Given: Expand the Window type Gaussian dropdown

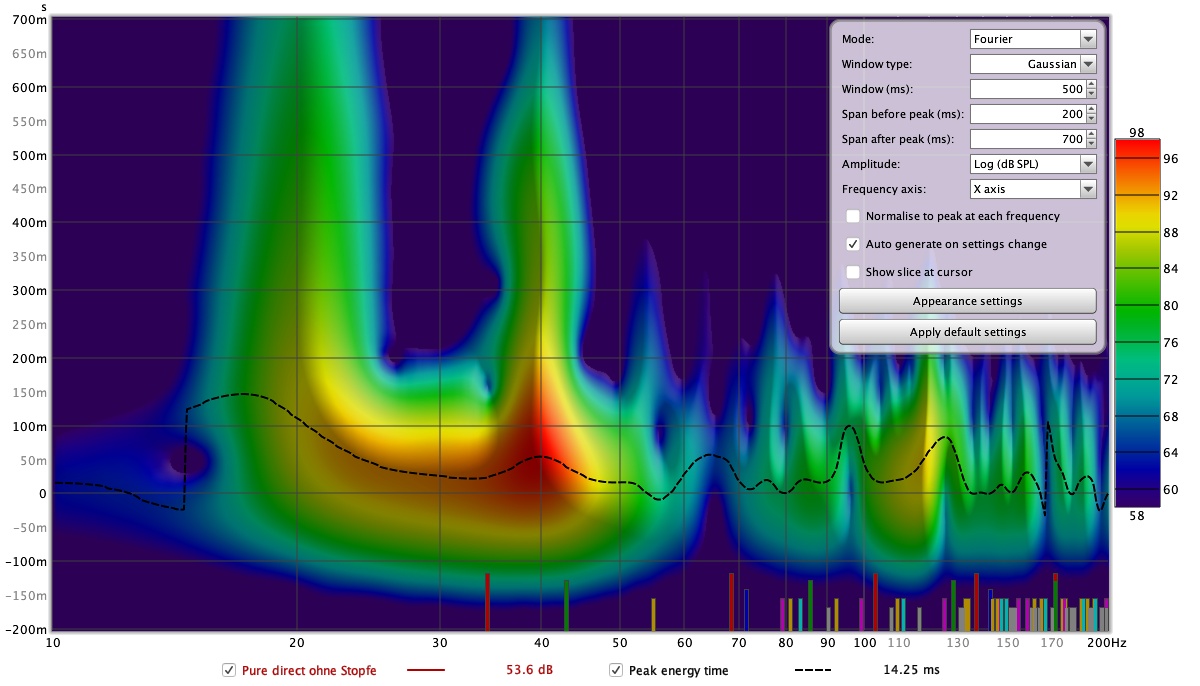Looking at the screenshot, I should (x=1033, y=64).
